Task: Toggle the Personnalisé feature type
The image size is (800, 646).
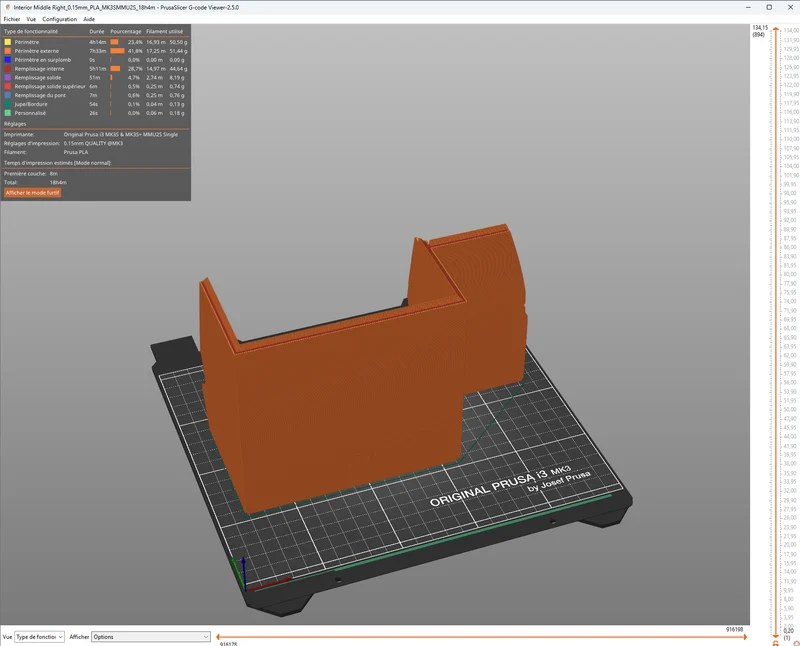Action: [x=96, y=113]
